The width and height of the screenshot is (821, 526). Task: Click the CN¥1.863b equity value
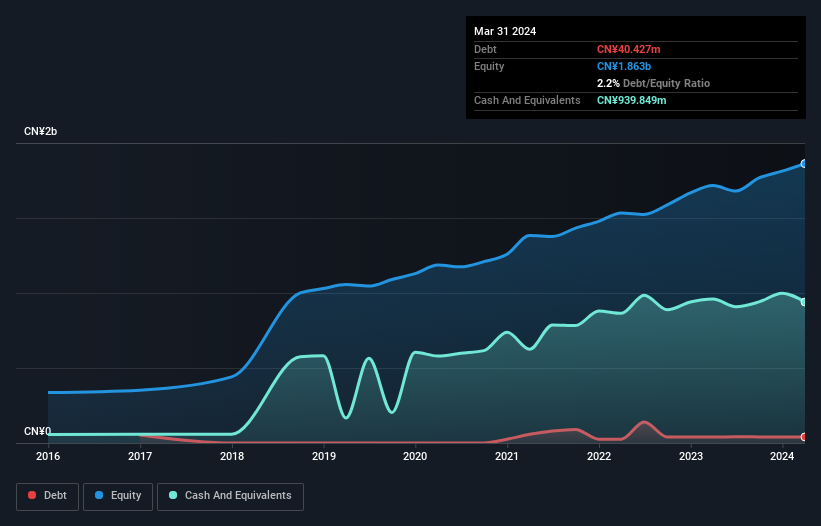click(624, 66)
